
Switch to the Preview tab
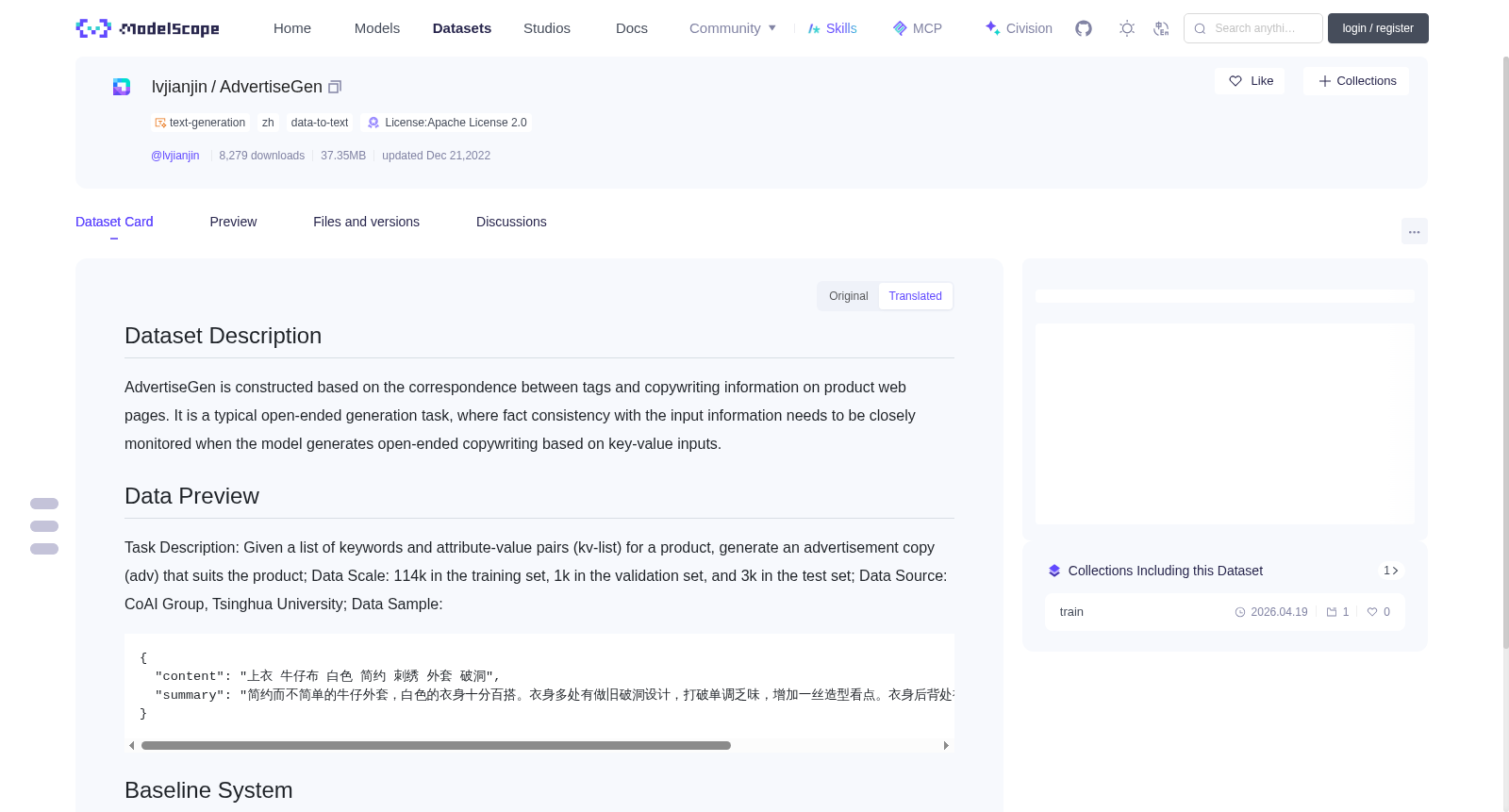point(233,222)
